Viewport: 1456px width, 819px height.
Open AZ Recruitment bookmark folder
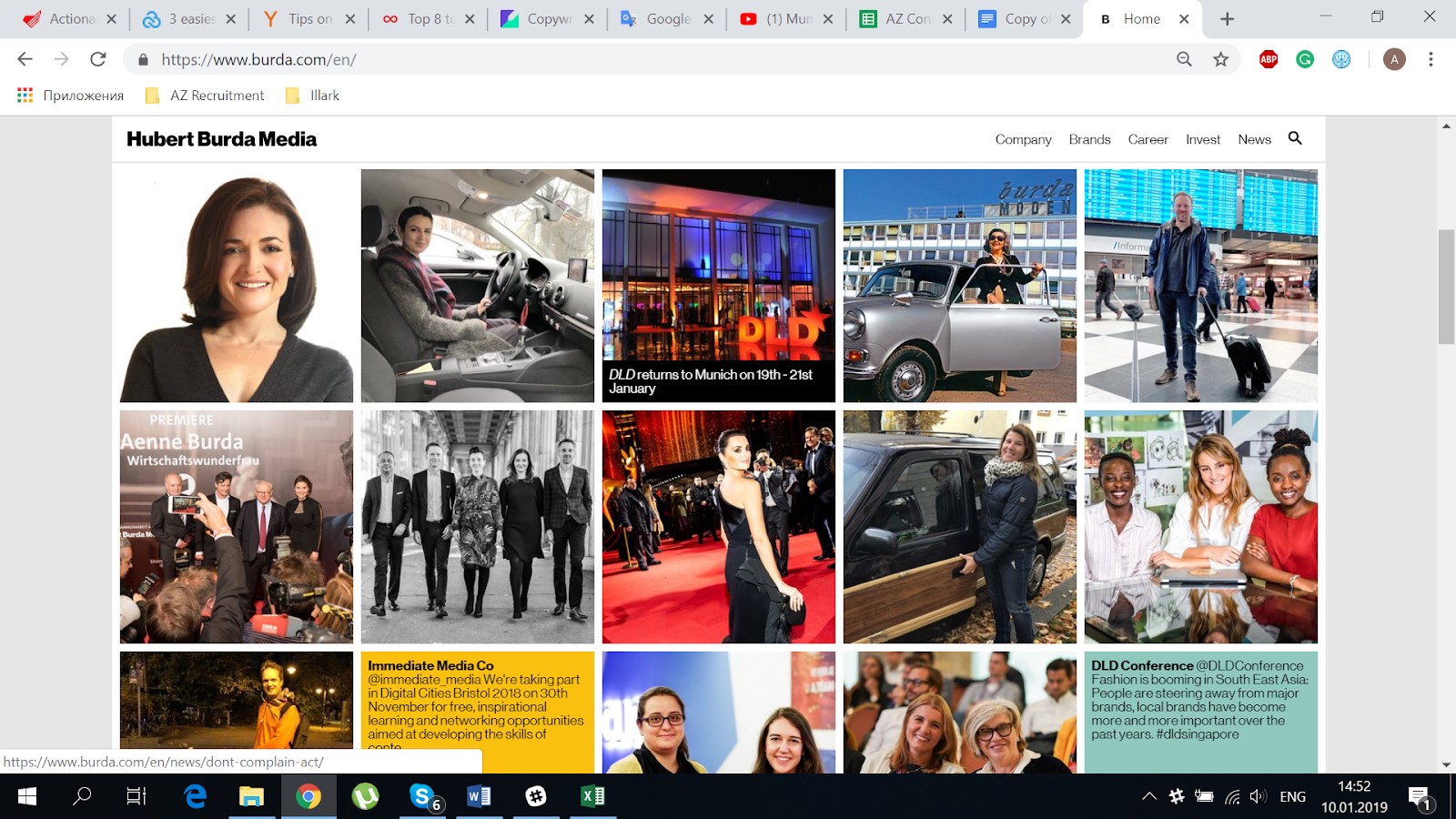click(205, 95)
